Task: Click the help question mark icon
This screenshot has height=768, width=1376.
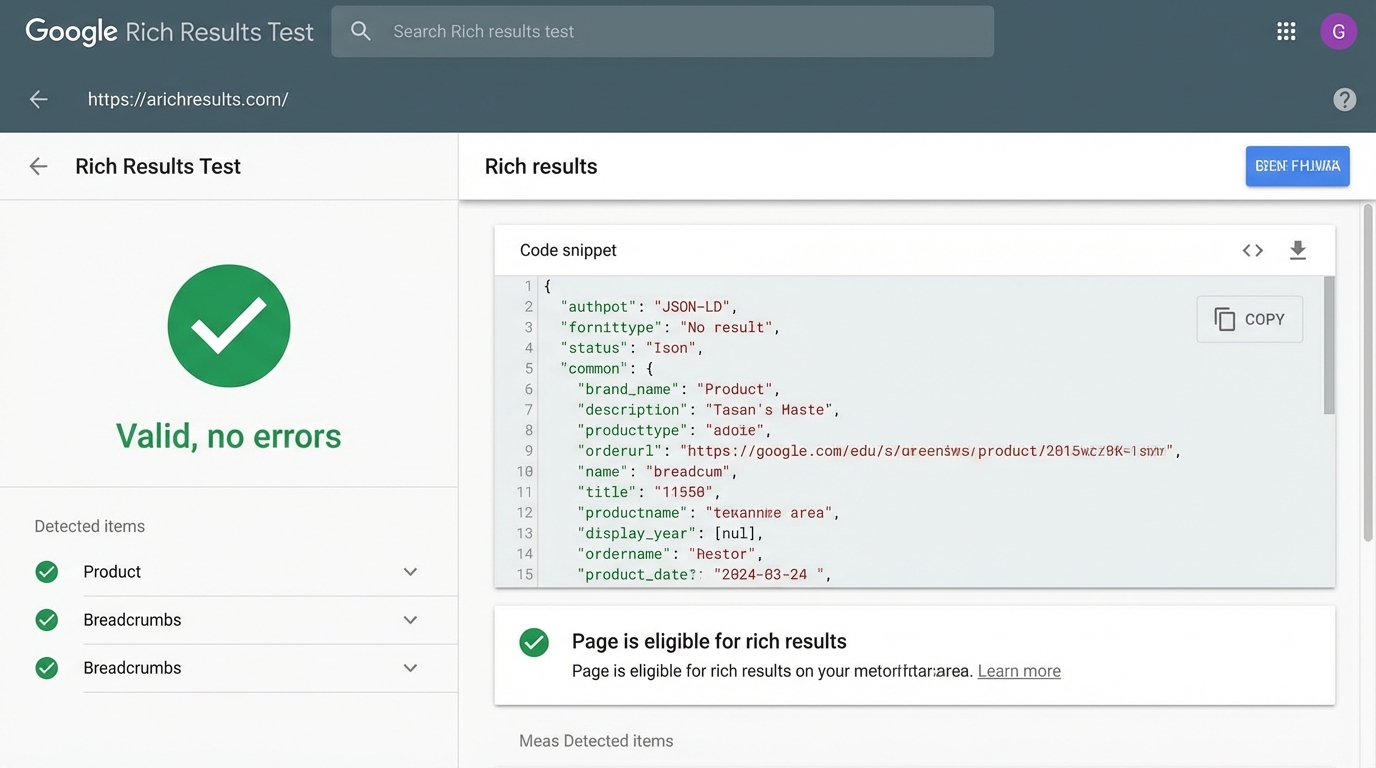Action: [x=1344, y=99]
